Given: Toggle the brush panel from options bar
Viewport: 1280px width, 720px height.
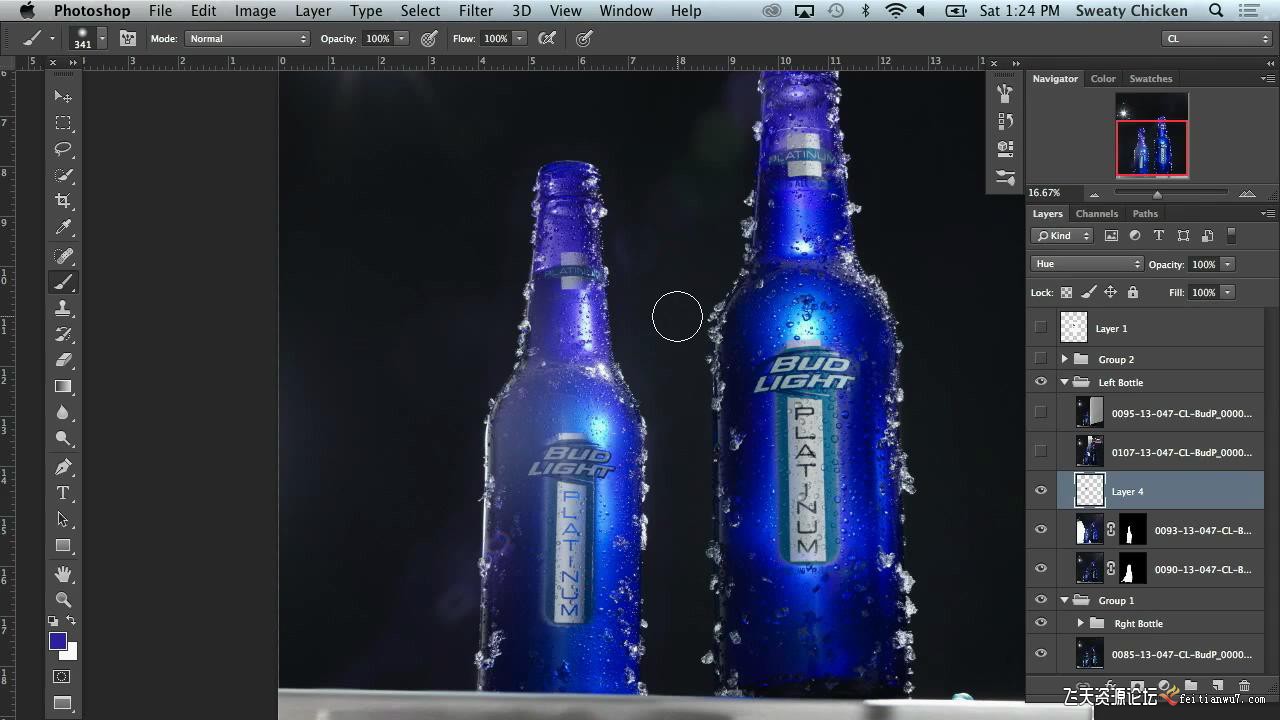Looking at the screenshot, I should [128, 38].
